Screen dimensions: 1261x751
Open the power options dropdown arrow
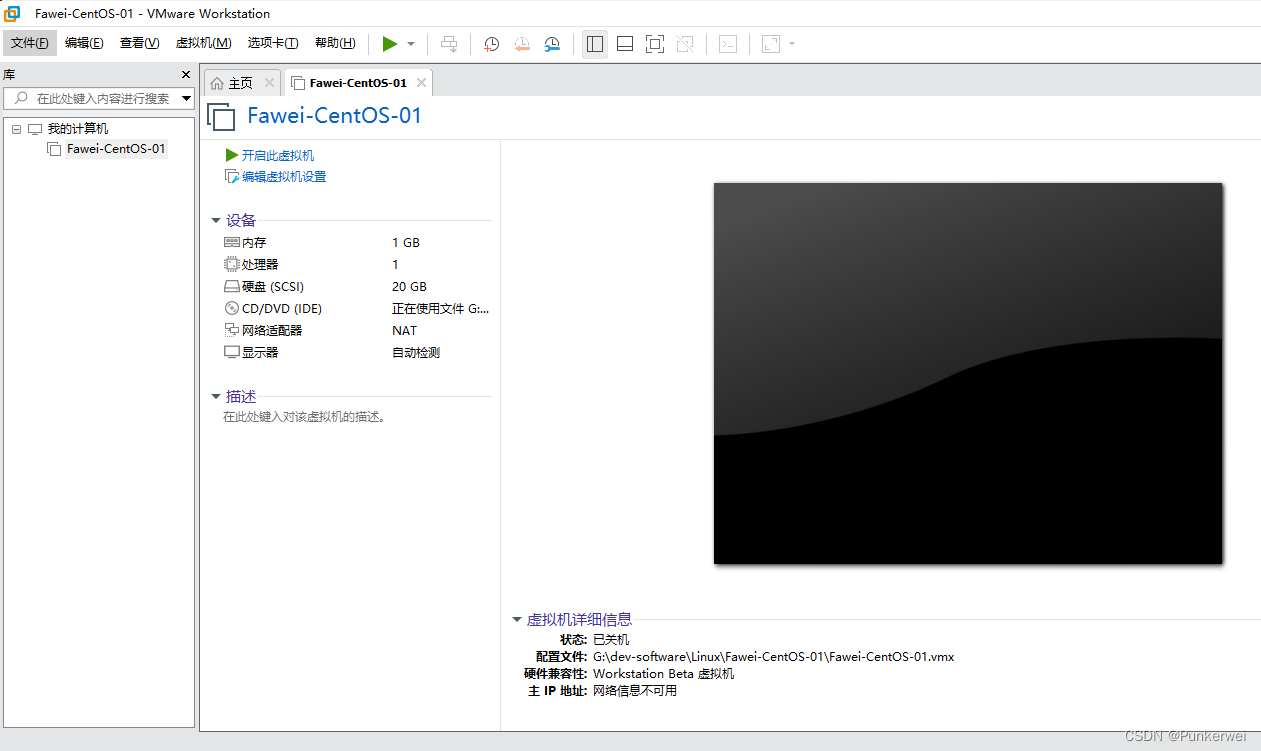pos(411,44)
